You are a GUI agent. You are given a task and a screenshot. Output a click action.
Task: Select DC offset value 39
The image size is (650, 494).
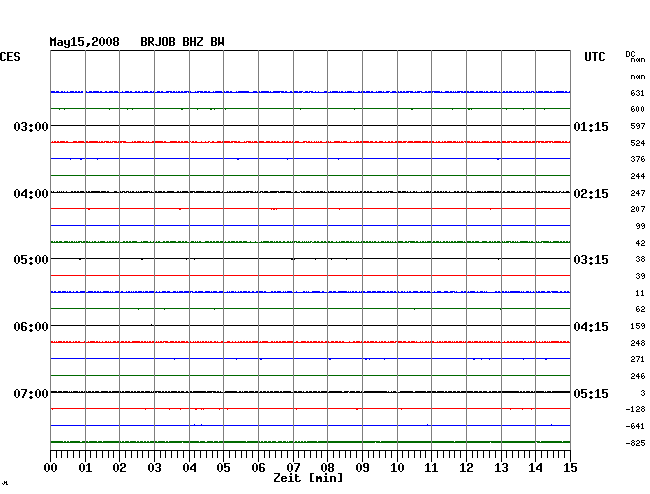click(x=640, y=276)
